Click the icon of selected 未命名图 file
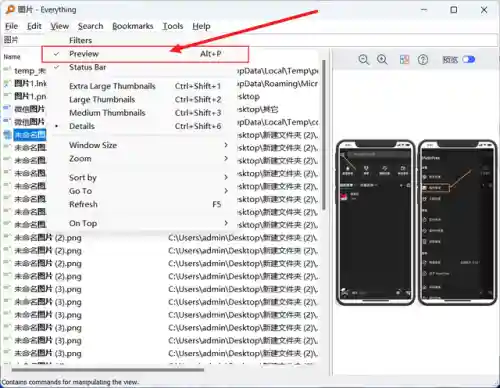This screenshot has height=388, width=500. click(x=7, y=135)
